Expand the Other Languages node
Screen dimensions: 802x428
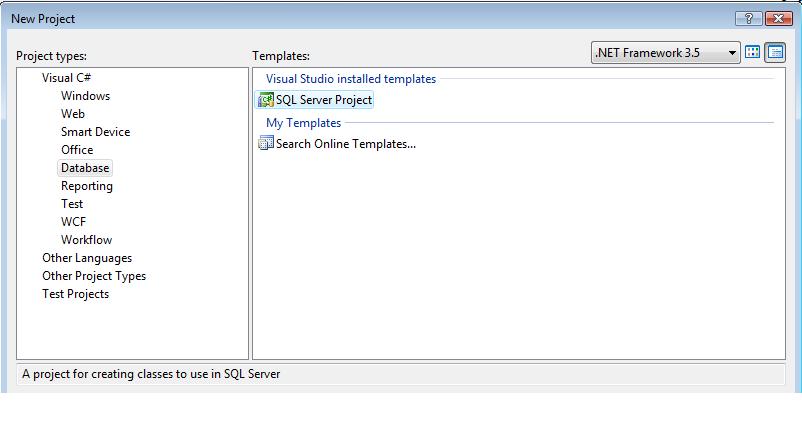(x=87, y=258)
